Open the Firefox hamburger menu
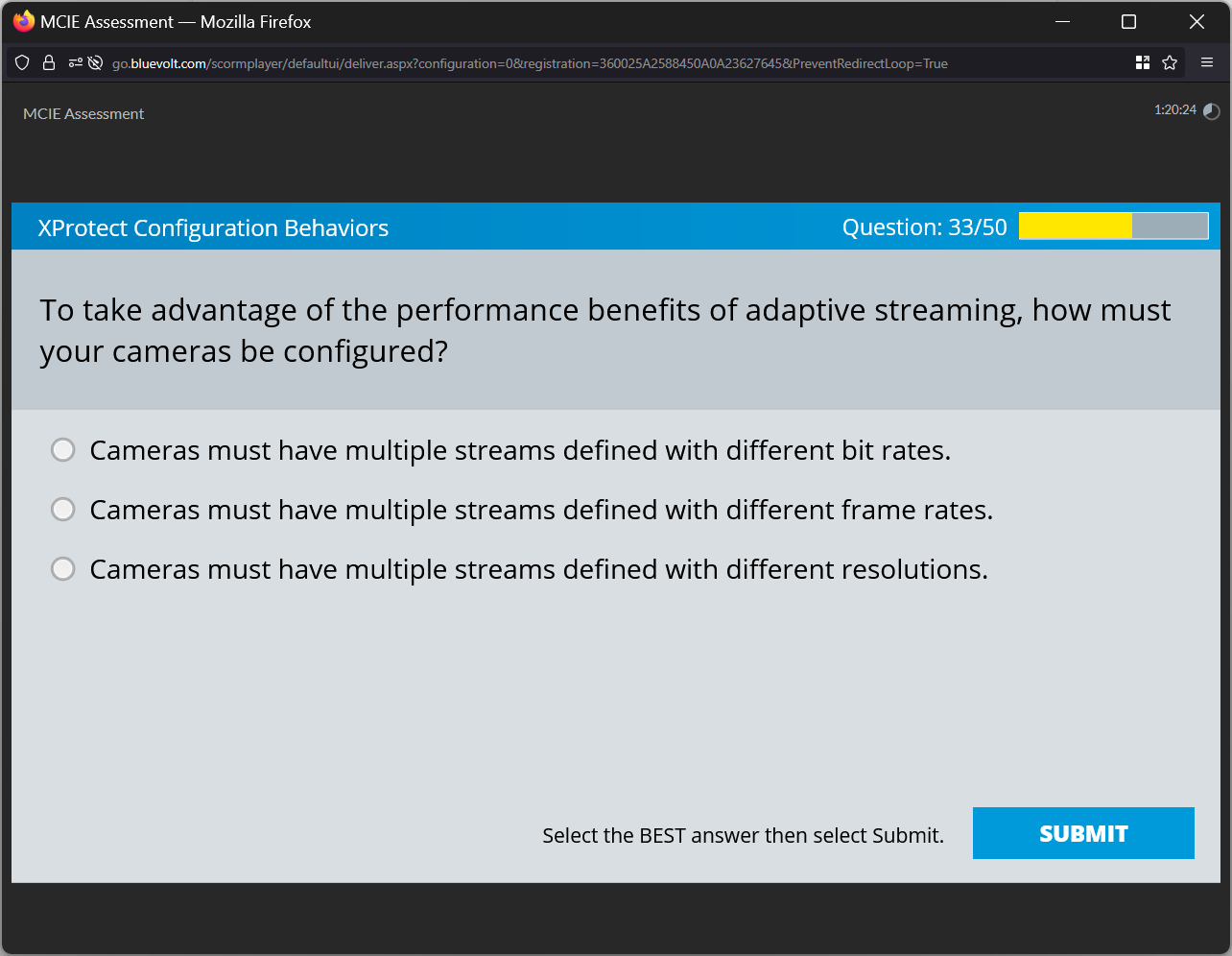 [1207, 62]
